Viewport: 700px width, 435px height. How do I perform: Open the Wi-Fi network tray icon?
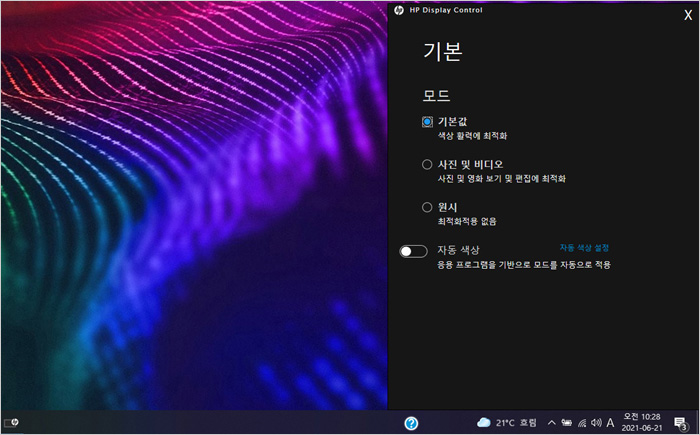coord(582,422)
